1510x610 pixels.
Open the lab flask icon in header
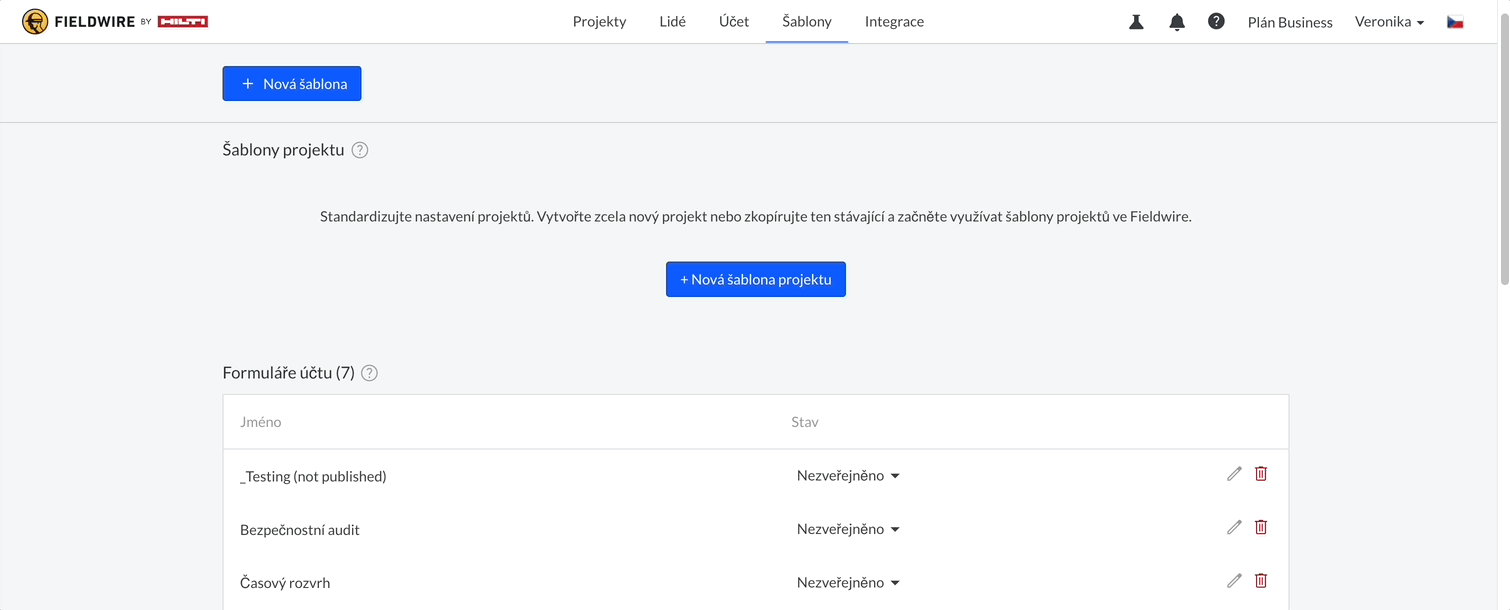pos(1136,22)
